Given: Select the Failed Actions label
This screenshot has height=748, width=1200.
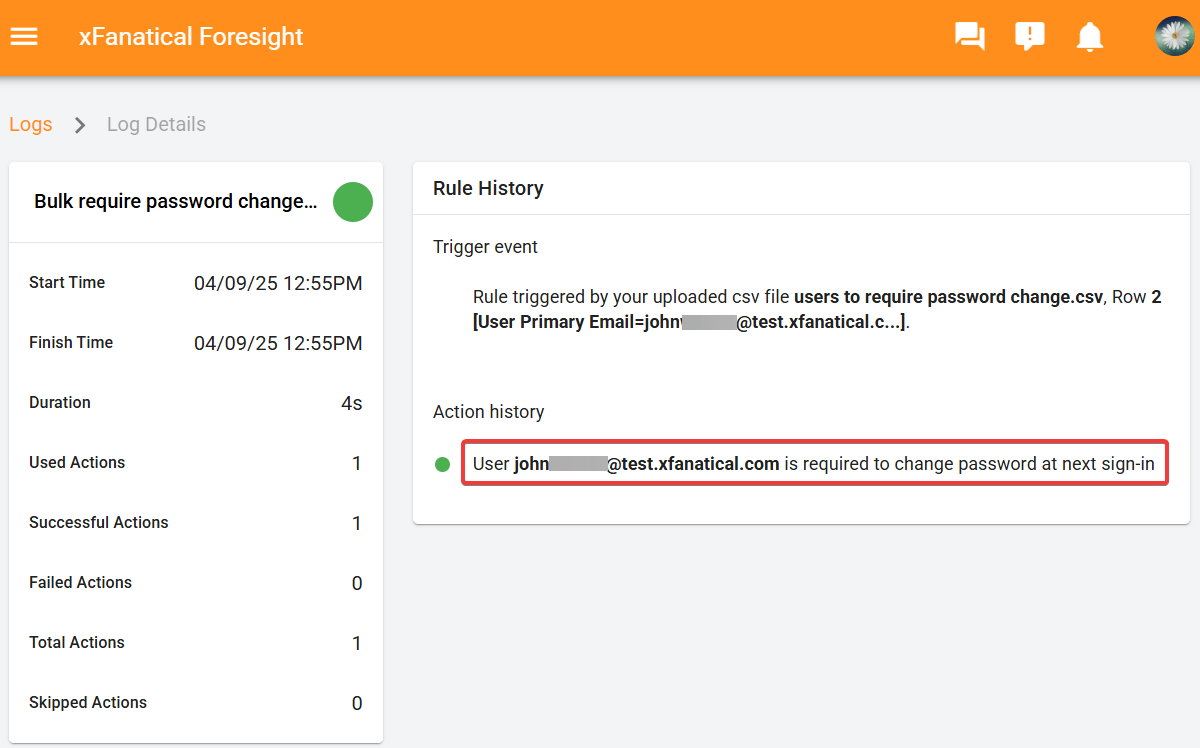Looking at the screenshot, I should click(80, 583).
